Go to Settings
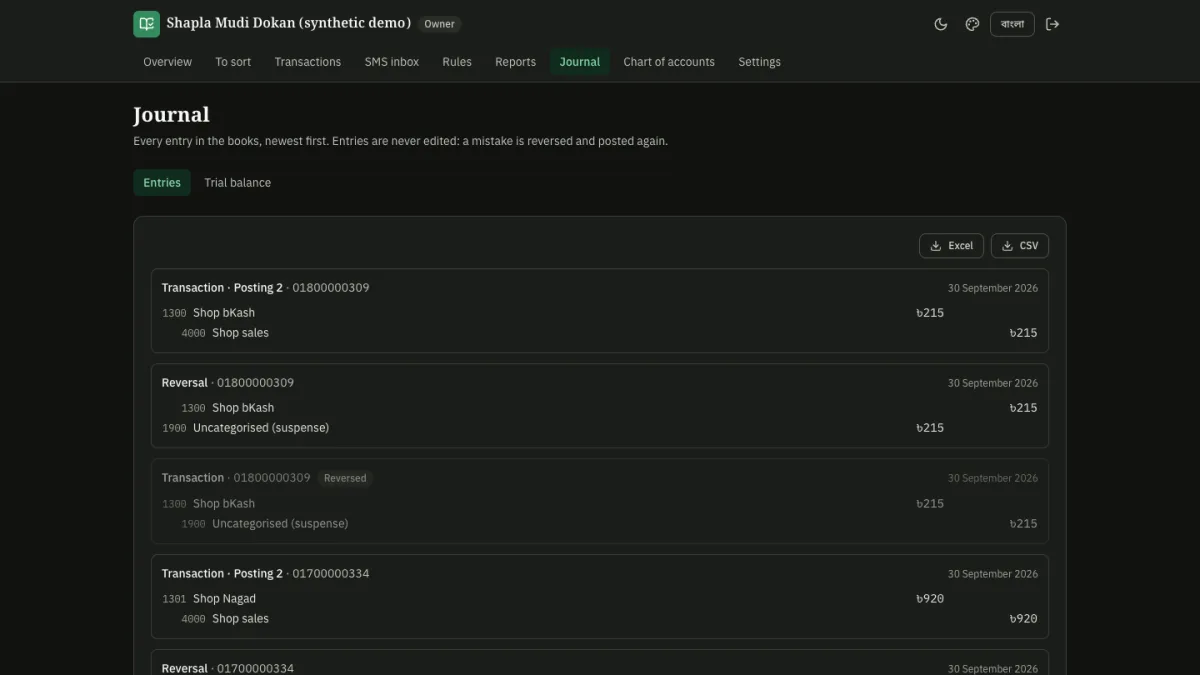This screenshot has height=675, width=1200. pos(760,62)
